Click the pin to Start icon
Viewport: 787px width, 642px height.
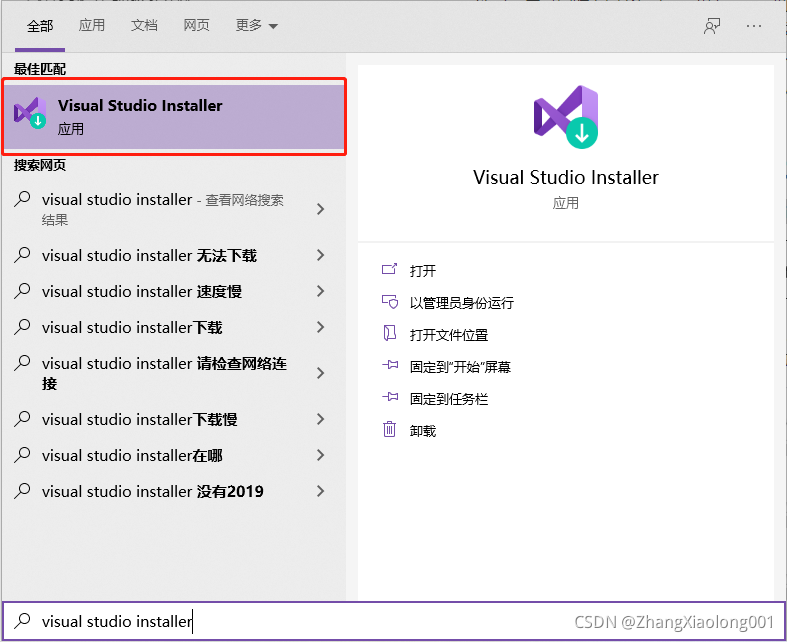point(390,365)
